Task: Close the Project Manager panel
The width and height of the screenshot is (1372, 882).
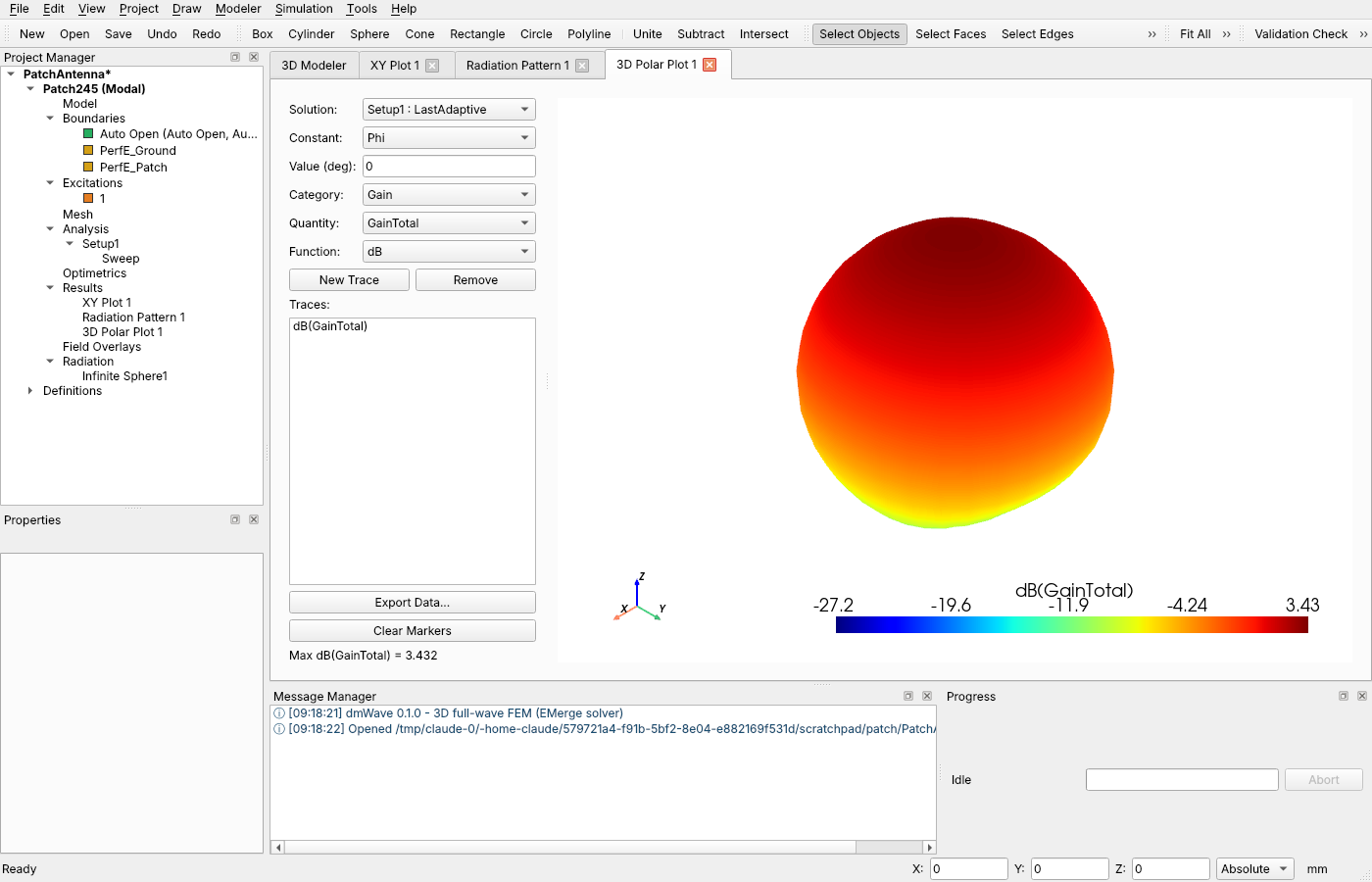Action: pyautogui.click(x=254, y=57)
